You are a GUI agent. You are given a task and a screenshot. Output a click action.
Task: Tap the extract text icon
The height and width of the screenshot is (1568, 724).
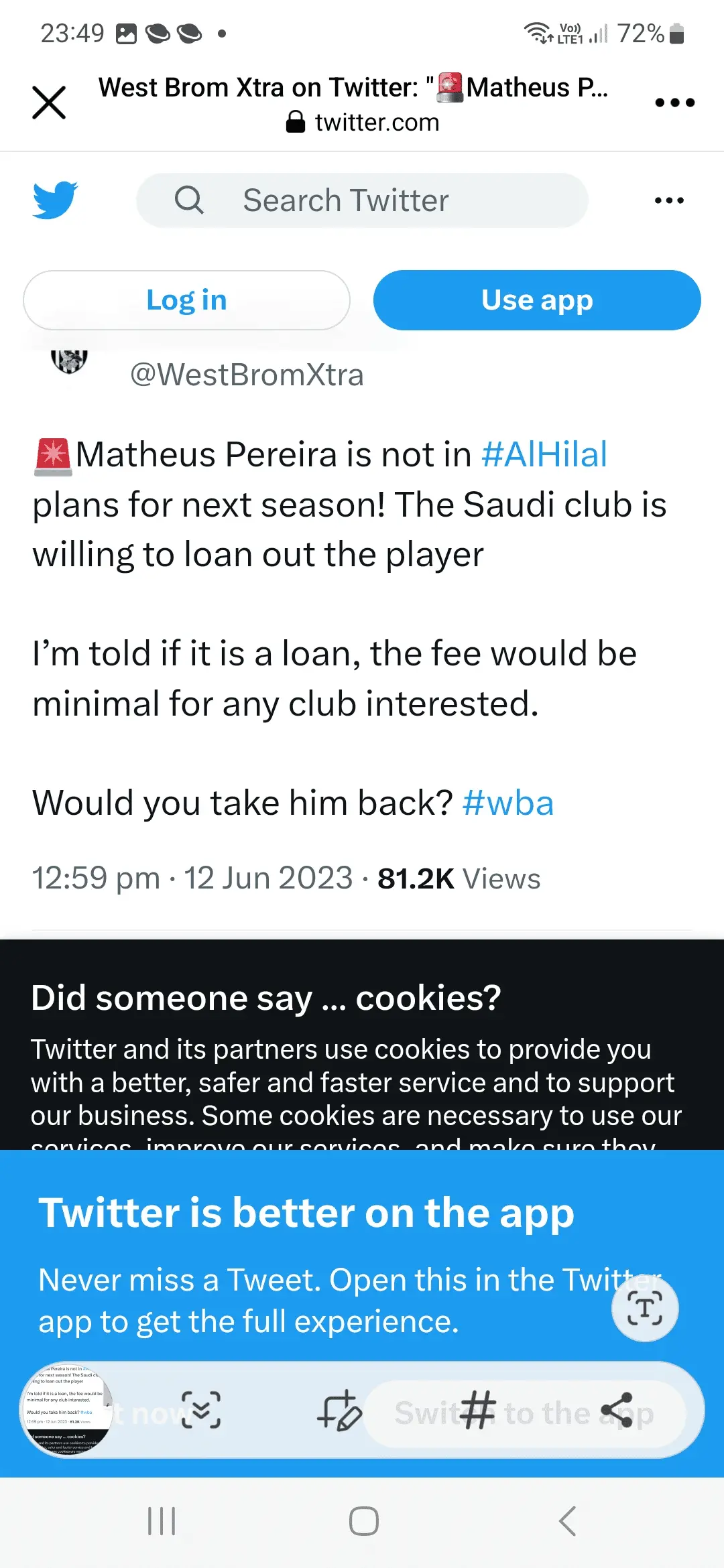645,1308
